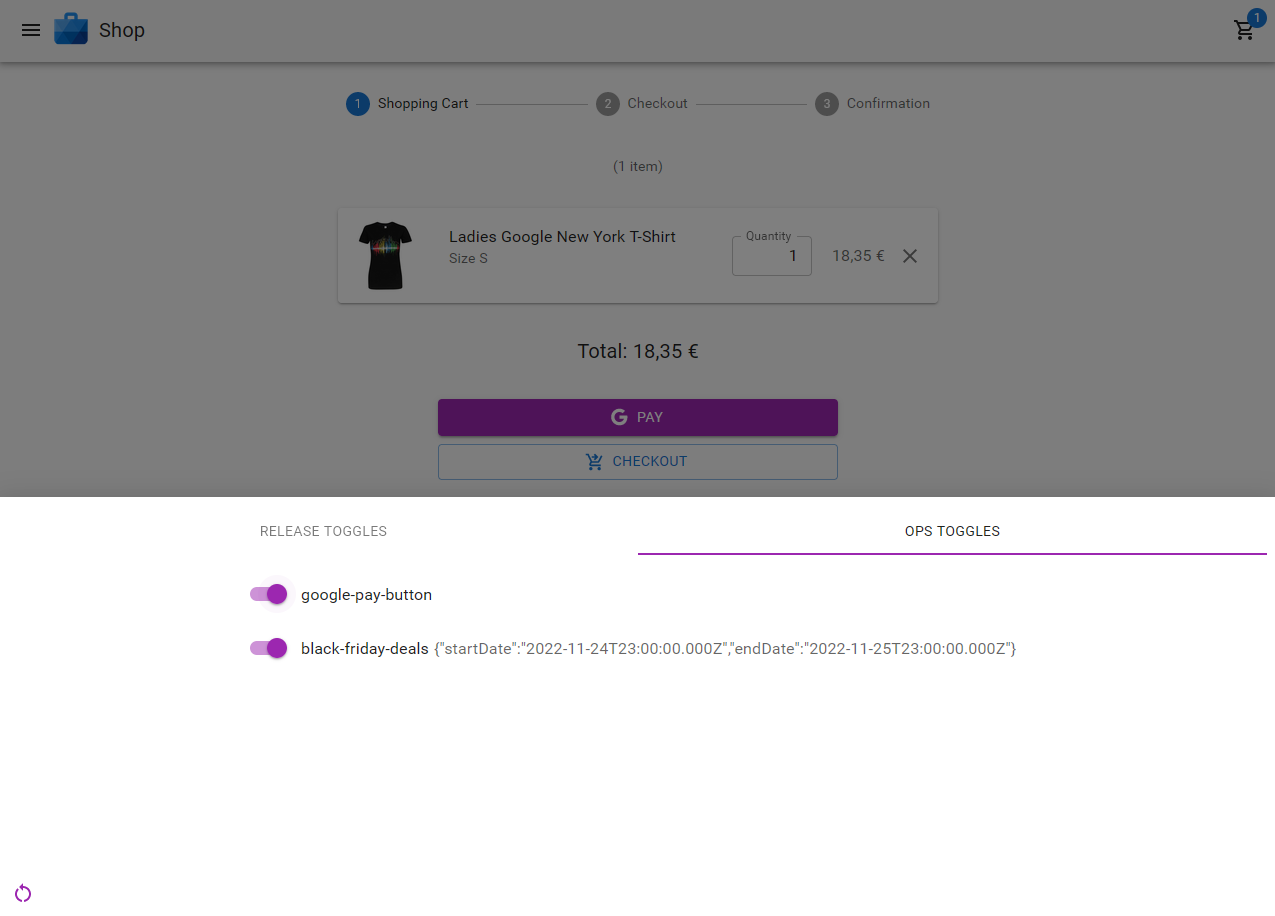Open the hamburger navigation menu
This screenshot has width=1275, height=916.
pos(31,30)
